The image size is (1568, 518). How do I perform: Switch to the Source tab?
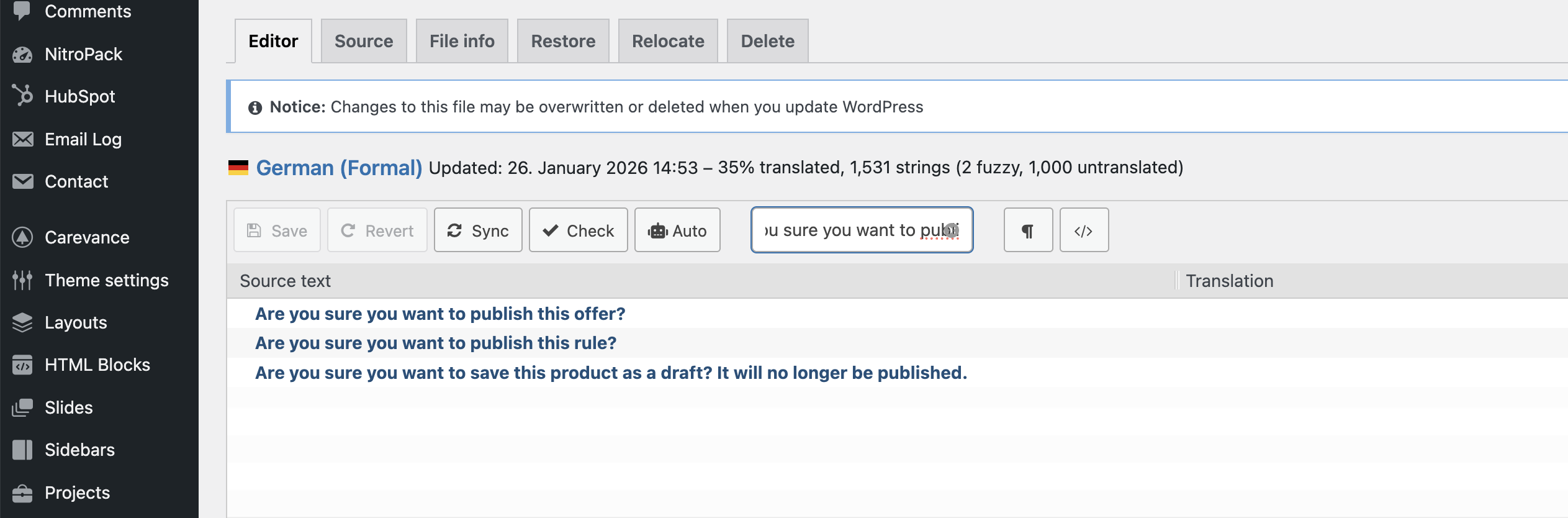[x=364, y=41]
